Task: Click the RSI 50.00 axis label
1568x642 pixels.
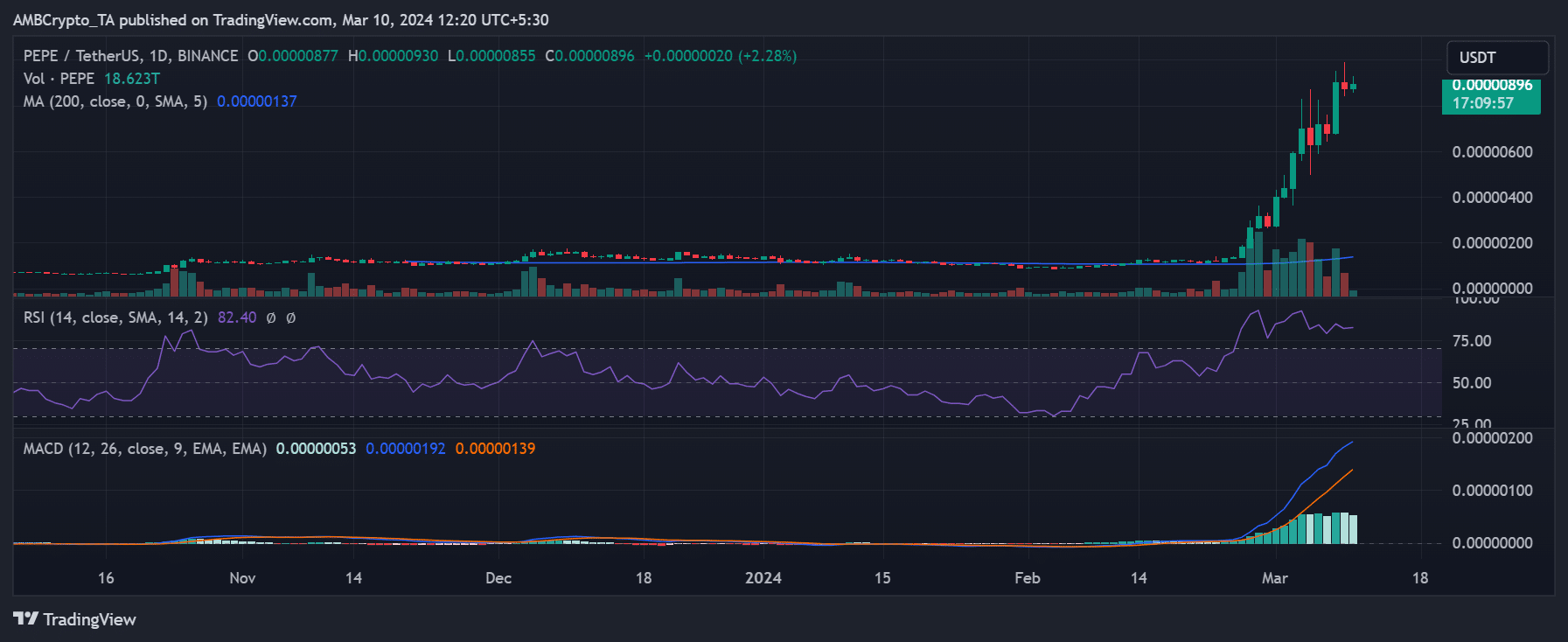Action: (1472, 383)
